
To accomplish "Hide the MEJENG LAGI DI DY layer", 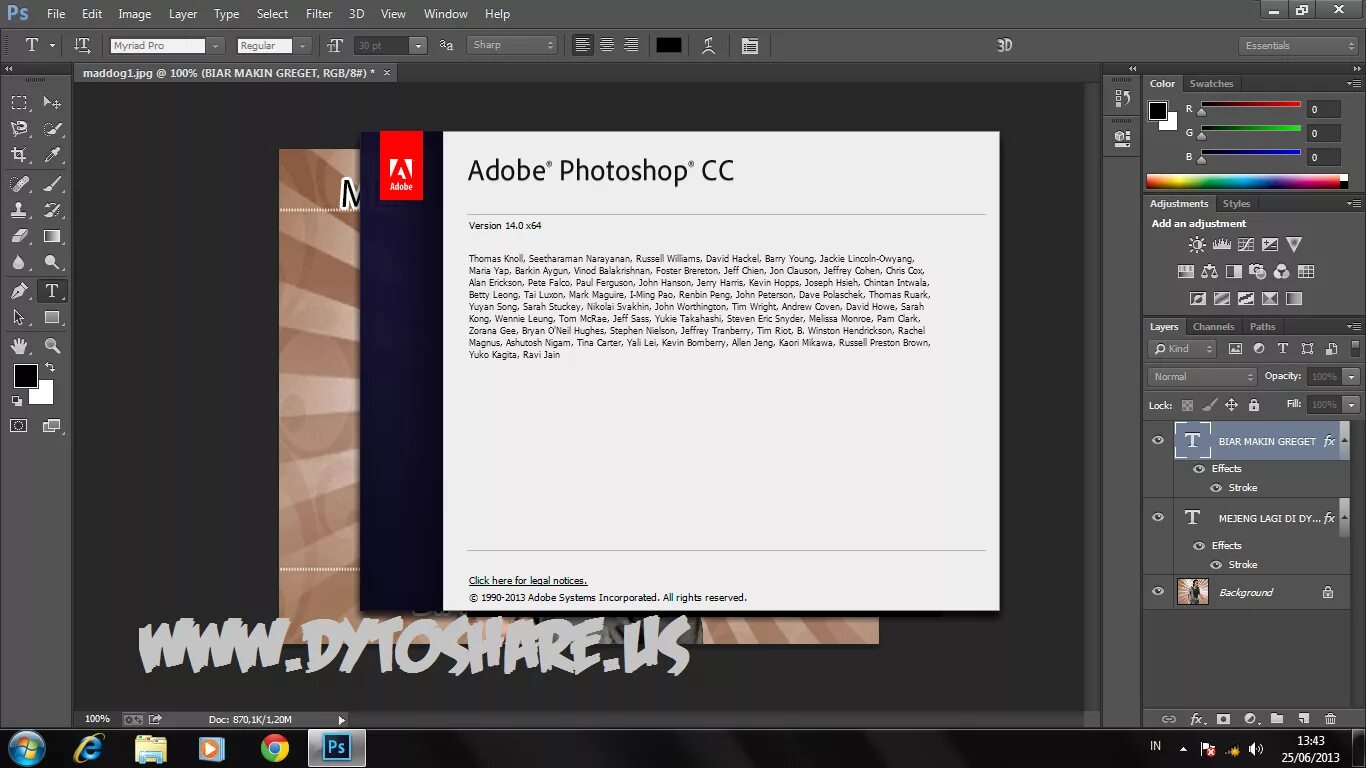I will pyautogui.click(x=1158, y=517).
